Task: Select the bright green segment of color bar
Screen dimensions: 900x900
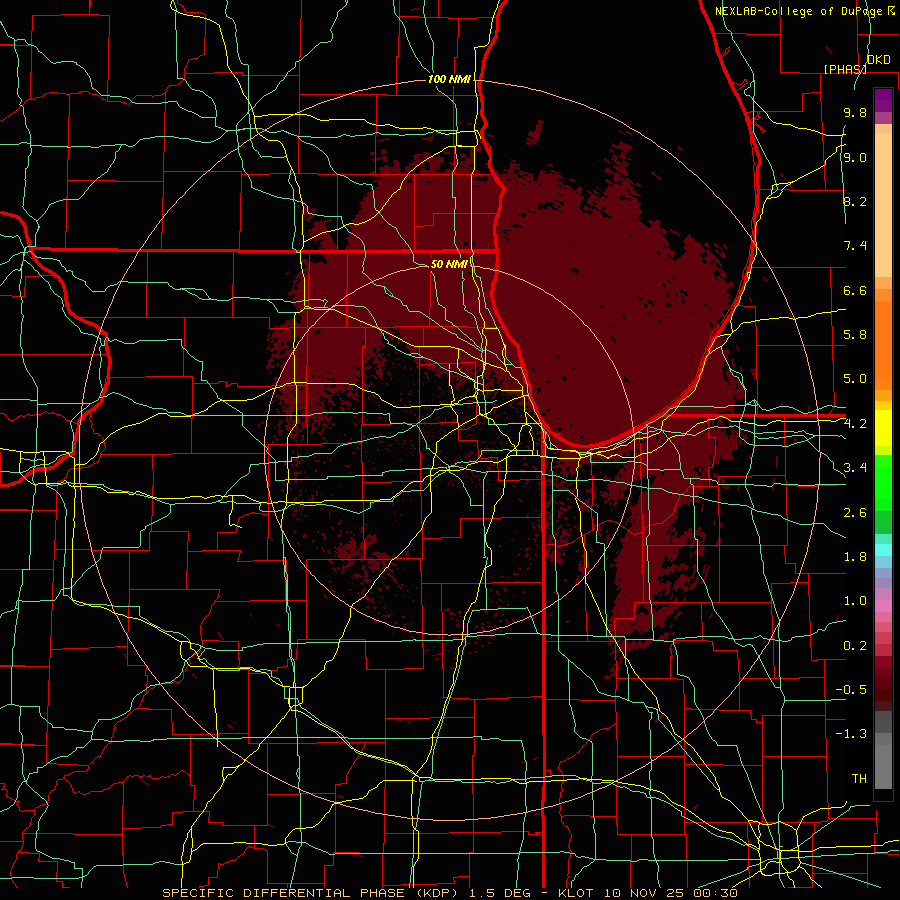Action: [883, 482]
